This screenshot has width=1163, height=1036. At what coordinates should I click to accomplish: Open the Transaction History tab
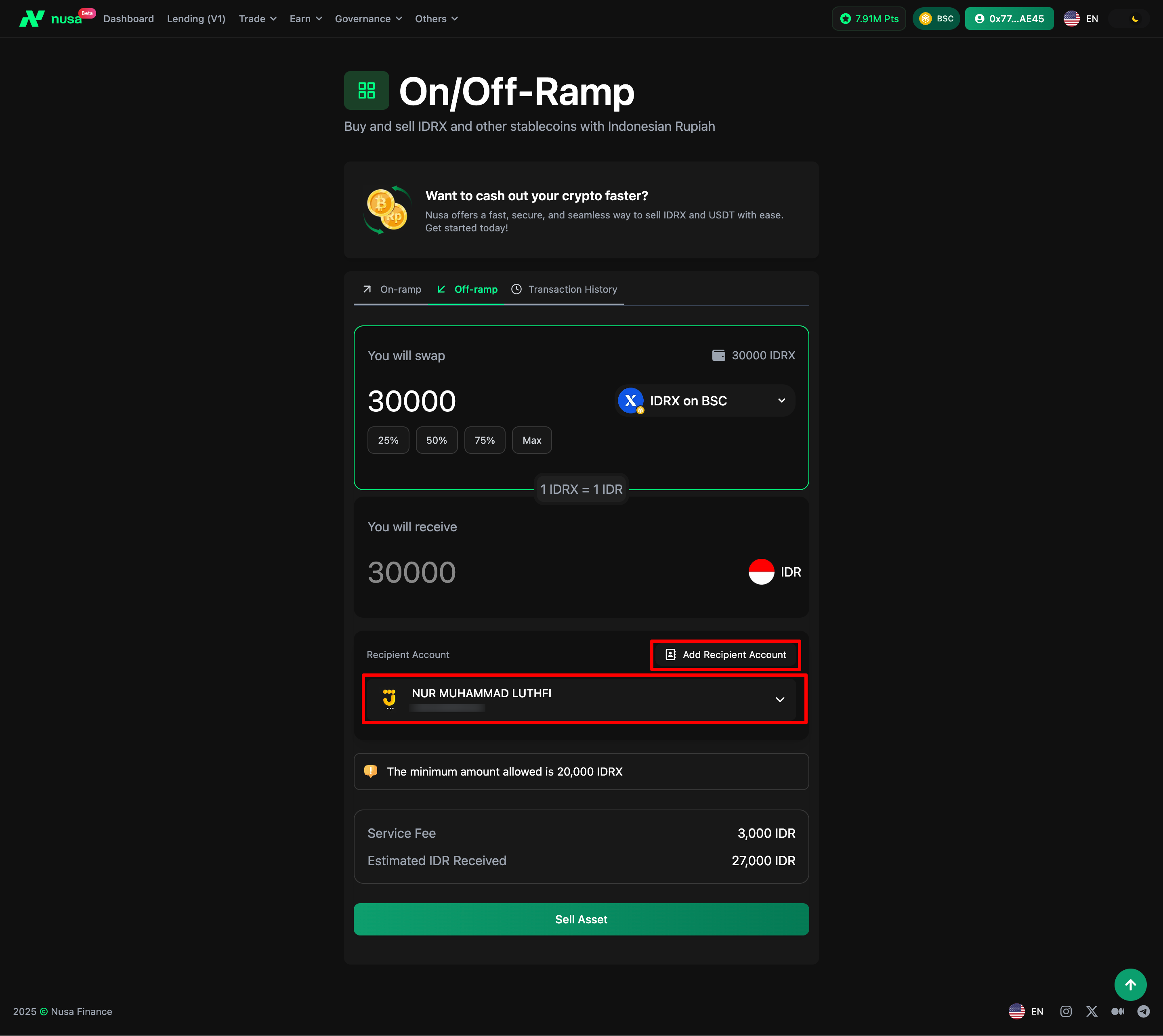tap(564, 289)
